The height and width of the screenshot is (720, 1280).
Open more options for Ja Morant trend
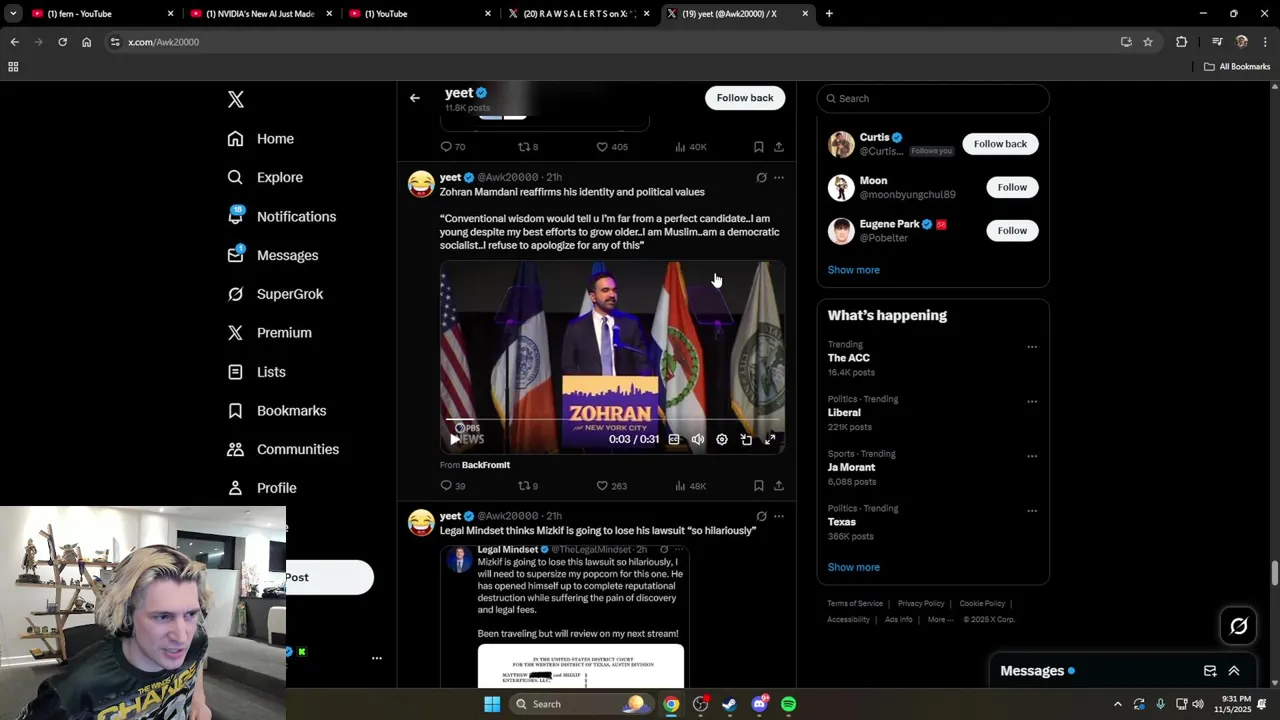click(x=1032, y=456)
